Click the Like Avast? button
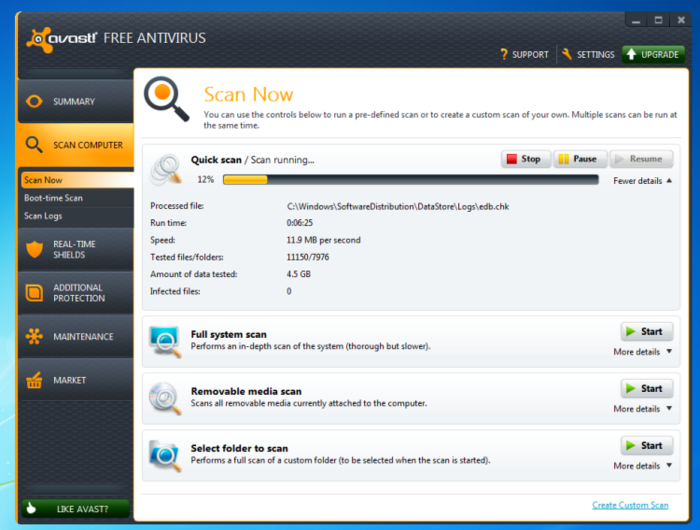Viewport: 700px width, 530px height. point(75,509)
